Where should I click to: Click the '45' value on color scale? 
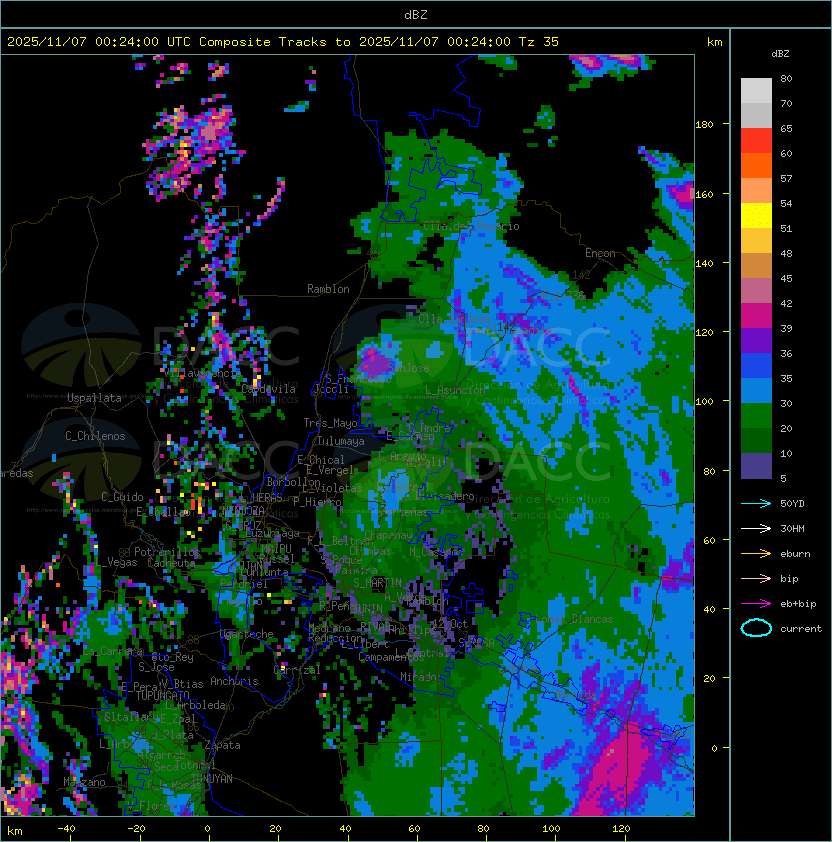click(786, 279)
